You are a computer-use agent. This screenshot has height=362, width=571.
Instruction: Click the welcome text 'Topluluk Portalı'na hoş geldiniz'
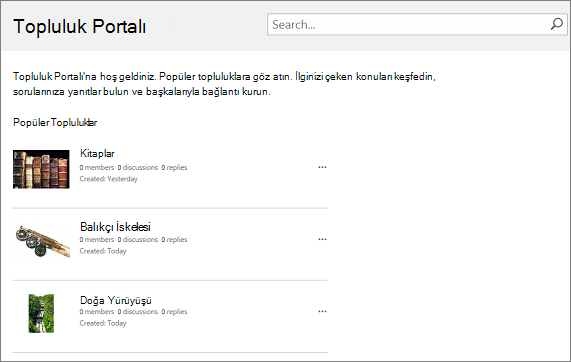coord(84,77)
